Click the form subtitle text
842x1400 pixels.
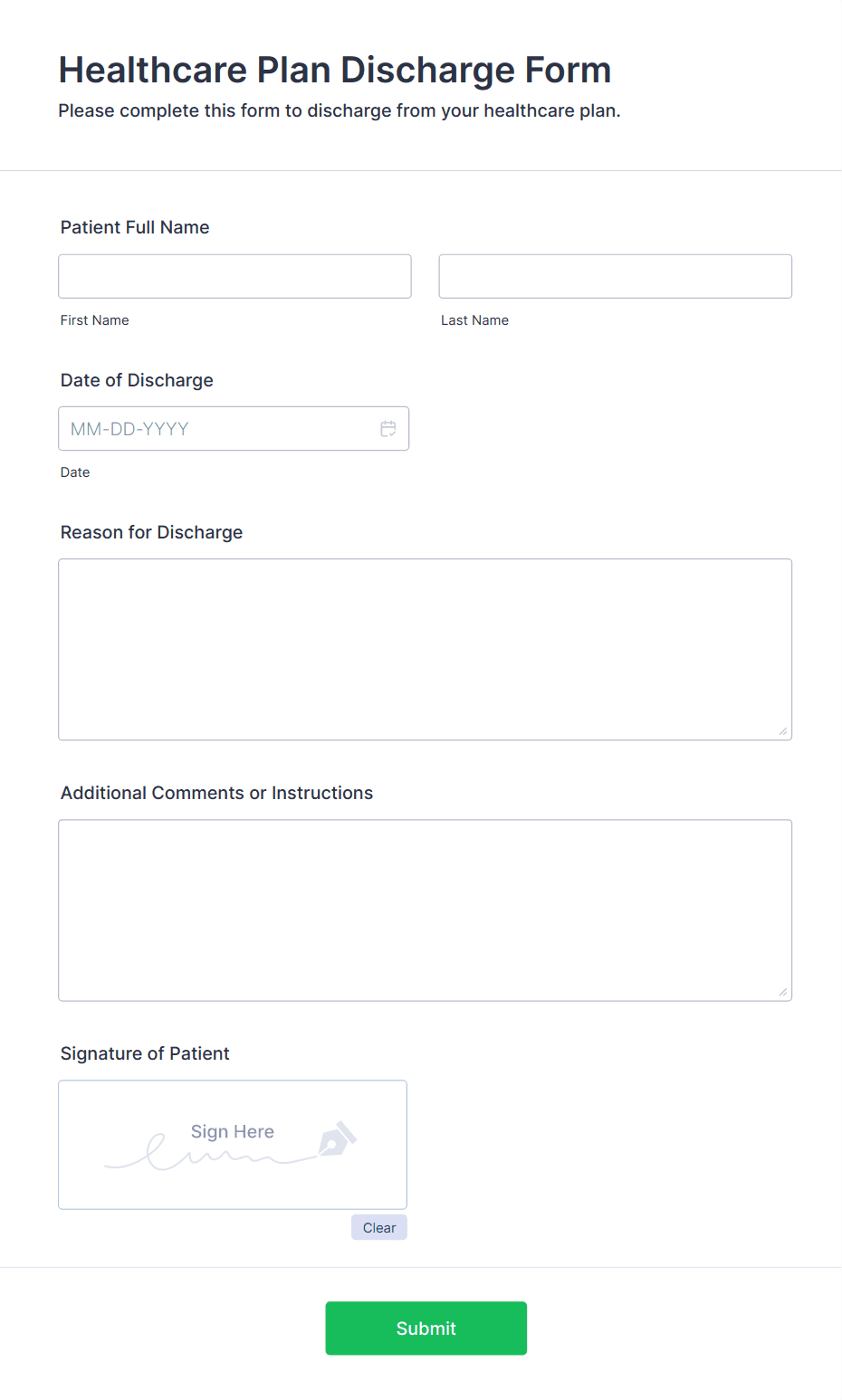(x=340, y=110)
